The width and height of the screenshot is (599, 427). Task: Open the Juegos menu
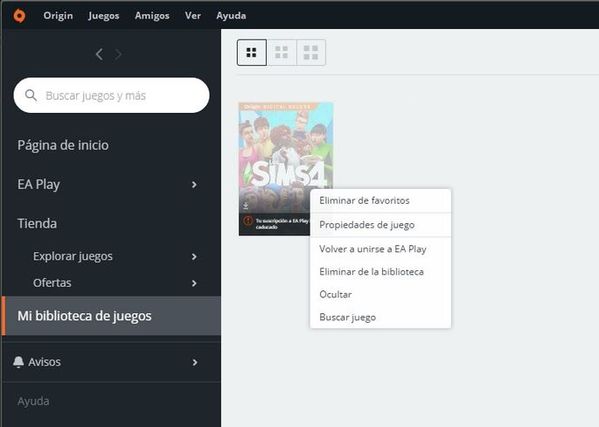click(104, 16)
